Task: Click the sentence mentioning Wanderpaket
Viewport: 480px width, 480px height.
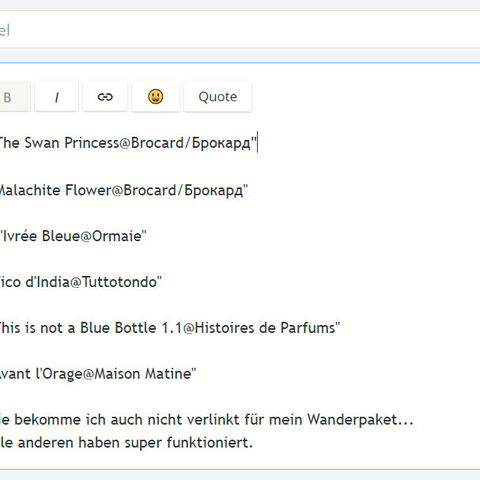Action: coord(207,420)
